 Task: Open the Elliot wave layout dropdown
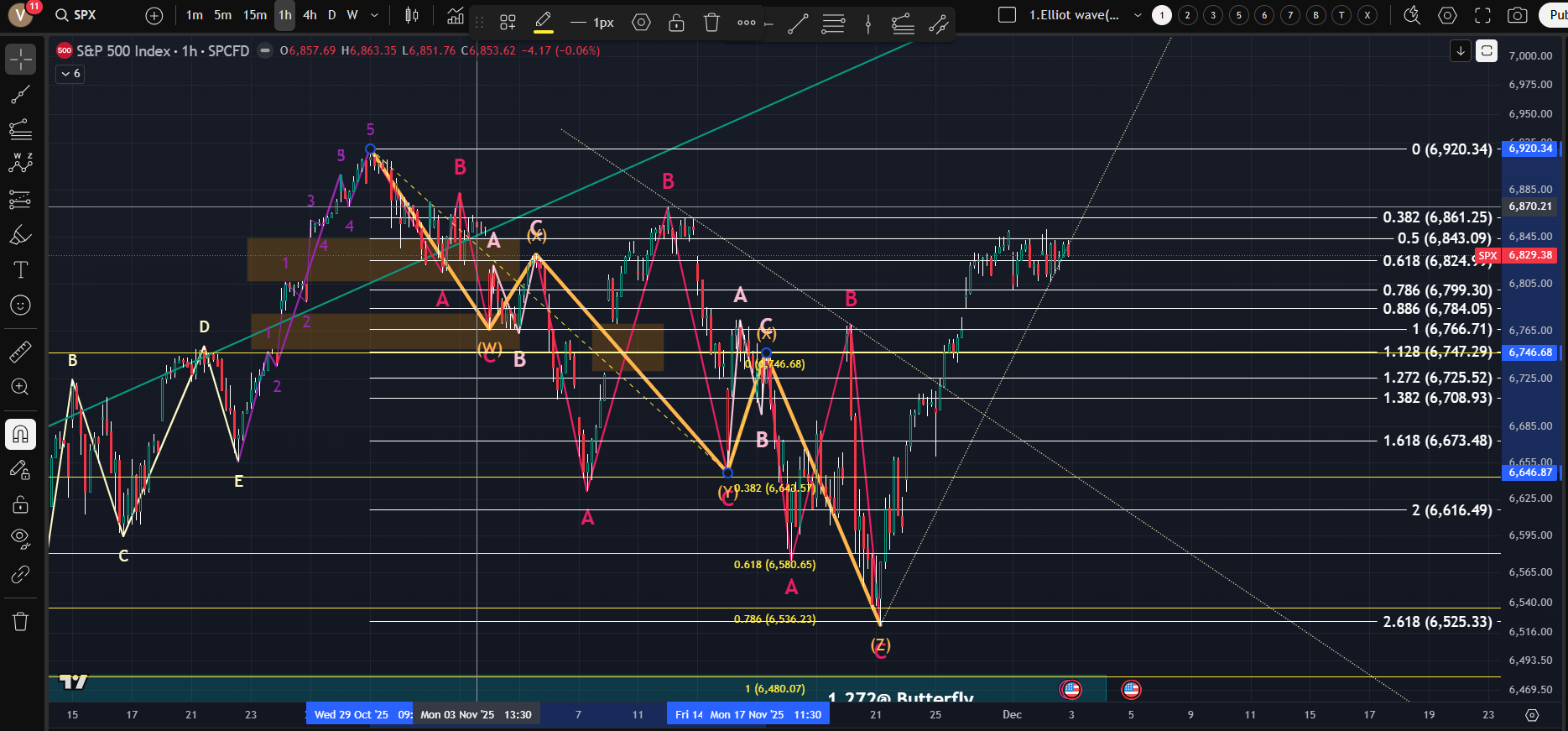point(1138,15)
